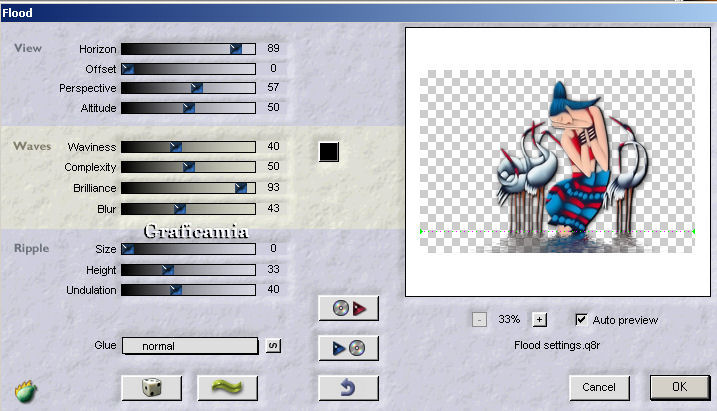Open the Glue mode box showing normal
This screenshot has height=411, width=717.
pos(190,346)
